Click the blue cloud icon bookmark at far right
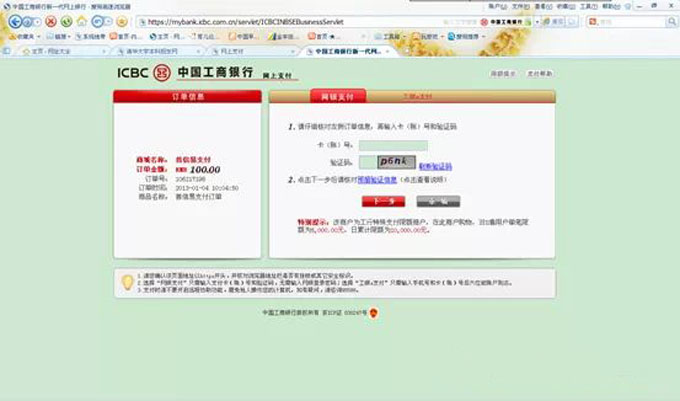The height and width of the screenshot is (401, 680). point(451,36)
